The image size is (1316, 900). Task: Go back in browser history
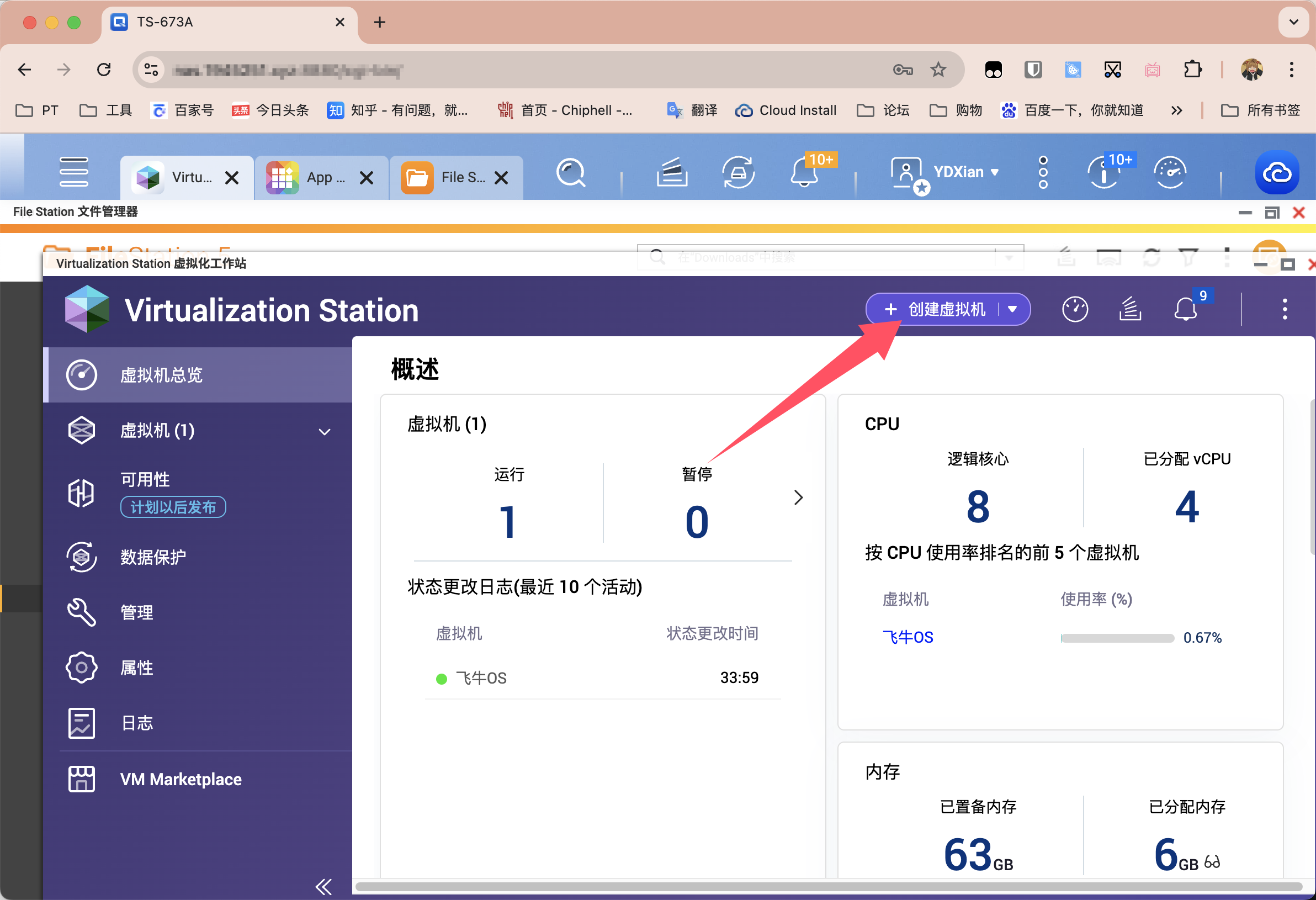[x=24, y=70]
